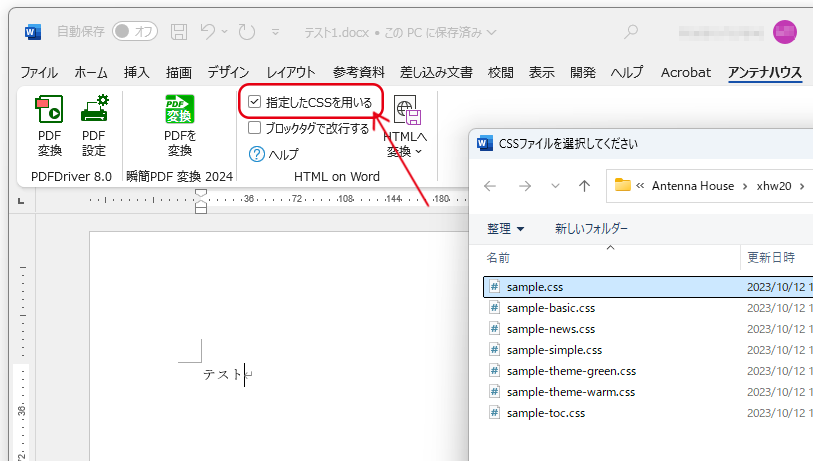
Task: Click the Up one level arrow
Action: (584, 186)
